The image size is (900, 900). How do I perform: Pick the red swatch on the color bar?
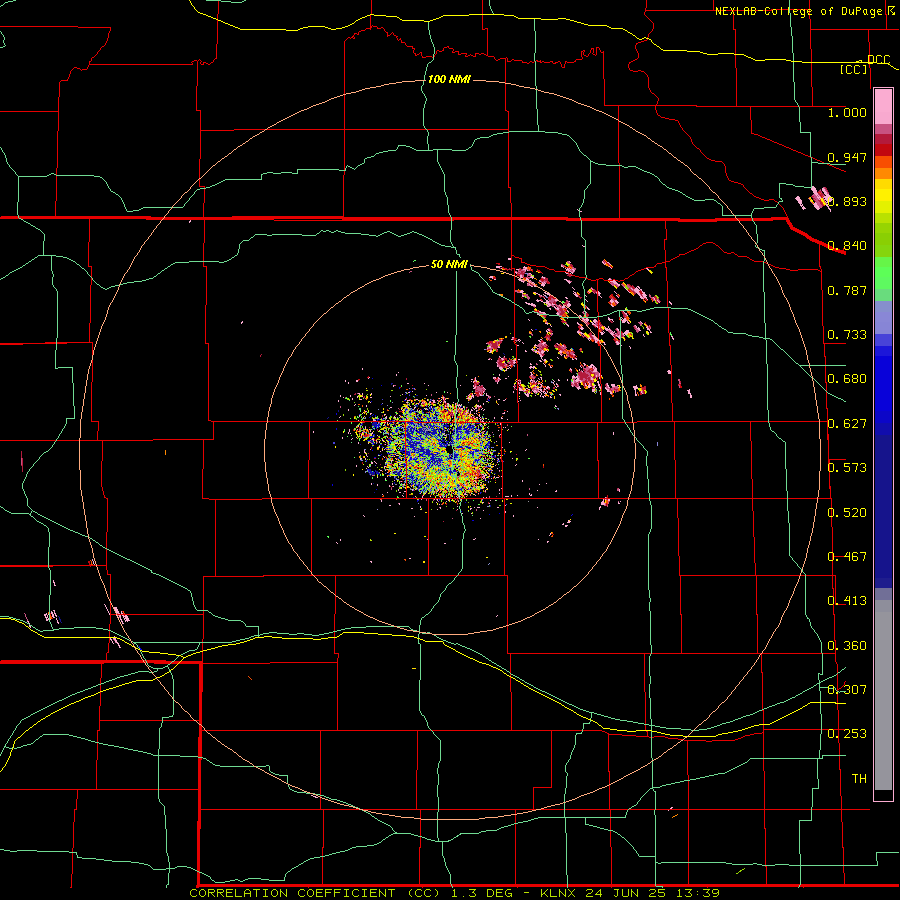pyautogui.click(x=883, y=150)
